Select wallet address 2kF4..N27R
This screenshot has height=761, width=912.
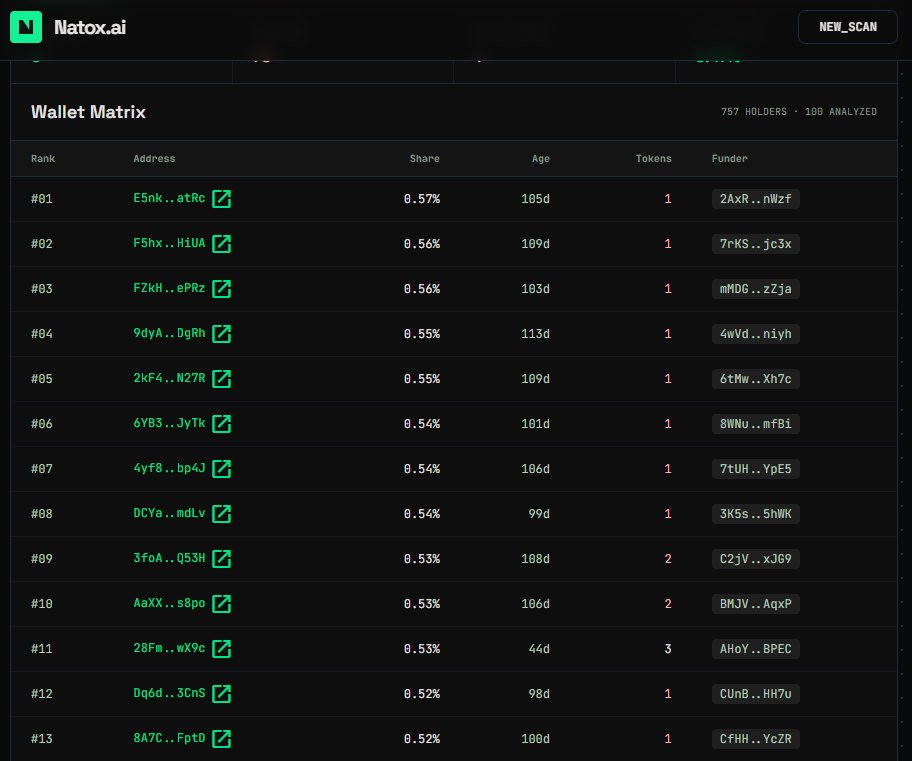pos(169,379)
